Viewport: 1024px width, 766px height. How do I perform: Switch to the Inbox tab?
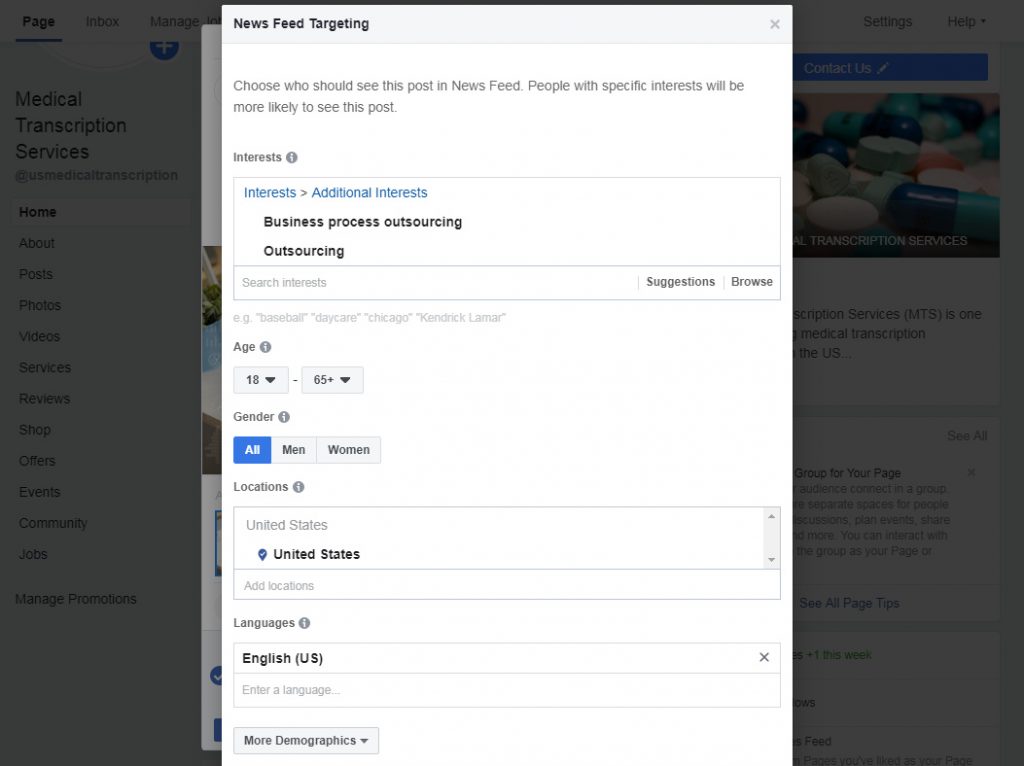103,22
